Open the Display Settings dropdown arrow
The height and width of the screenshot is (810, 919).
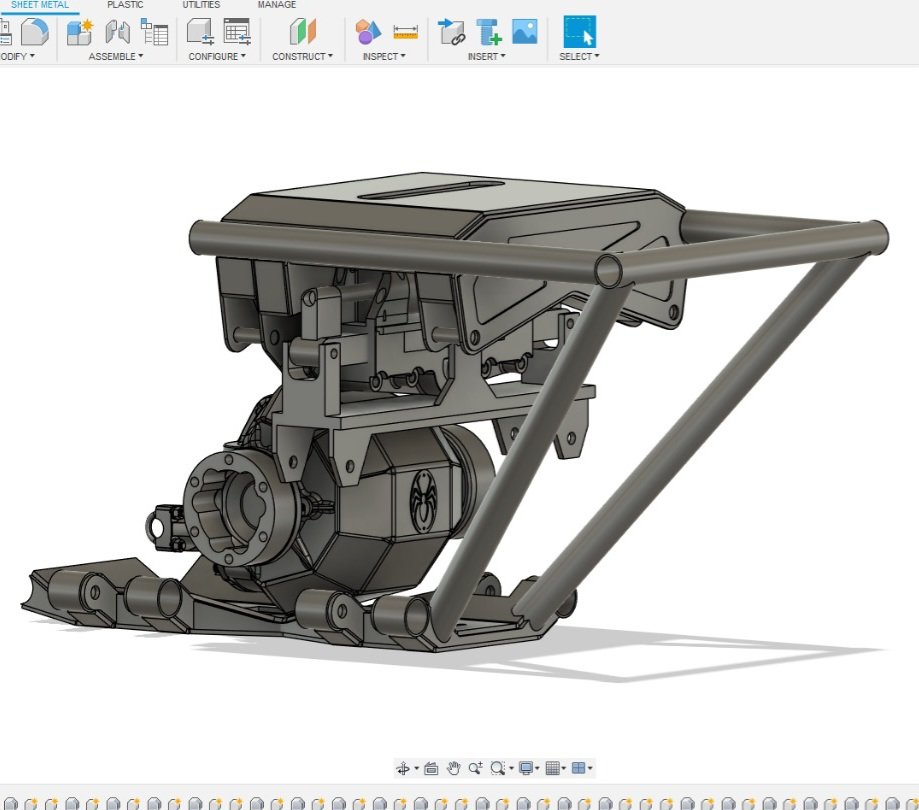click(537, 768)
